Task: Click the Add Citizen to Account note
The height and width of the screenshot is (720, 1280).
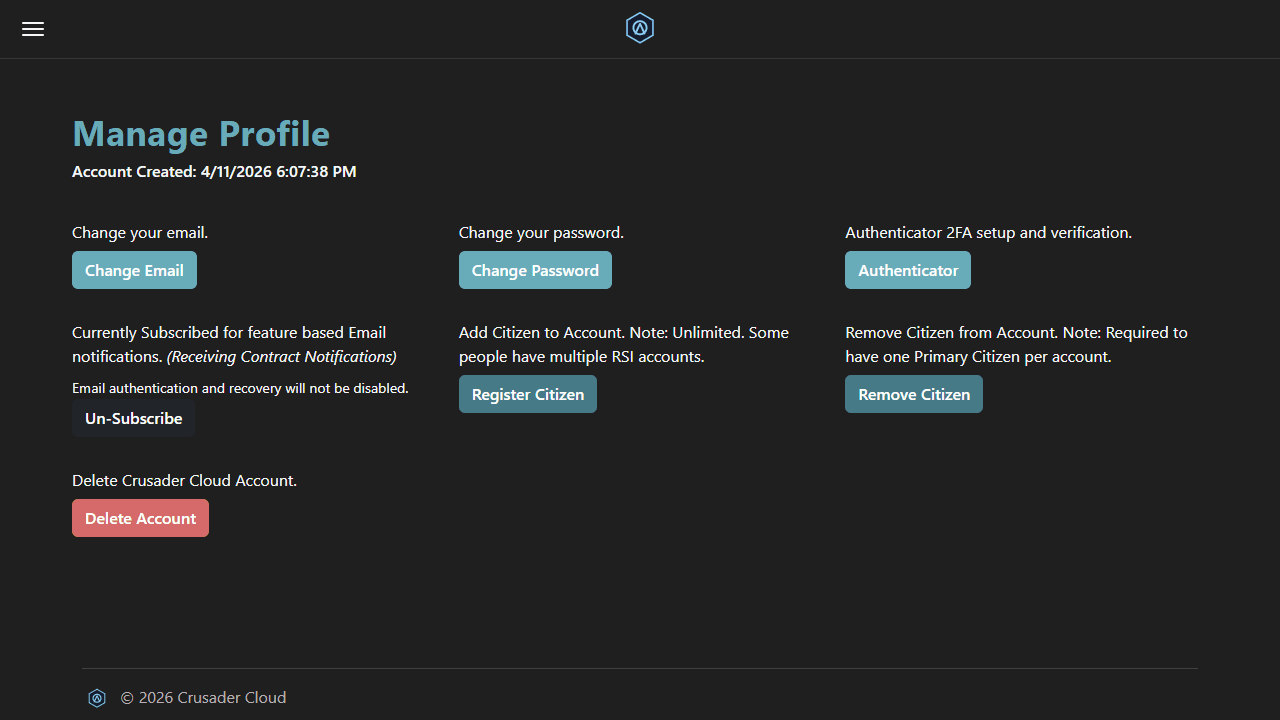Action: tap(623, 344)
